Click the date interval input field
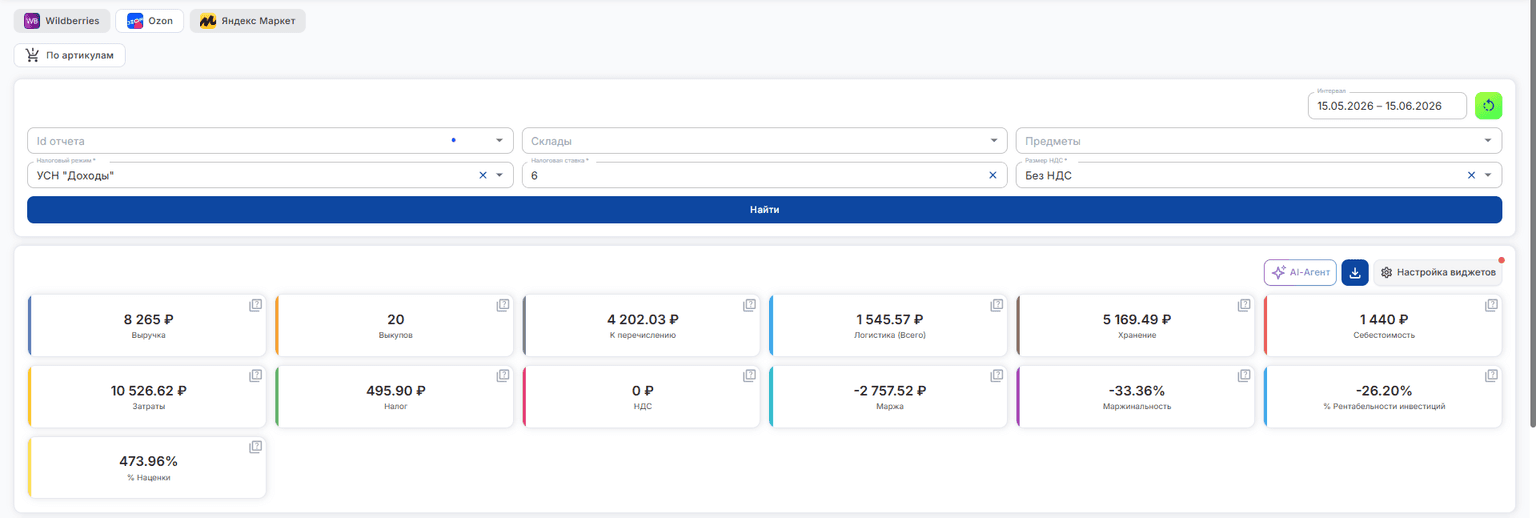 [1387, 105]
